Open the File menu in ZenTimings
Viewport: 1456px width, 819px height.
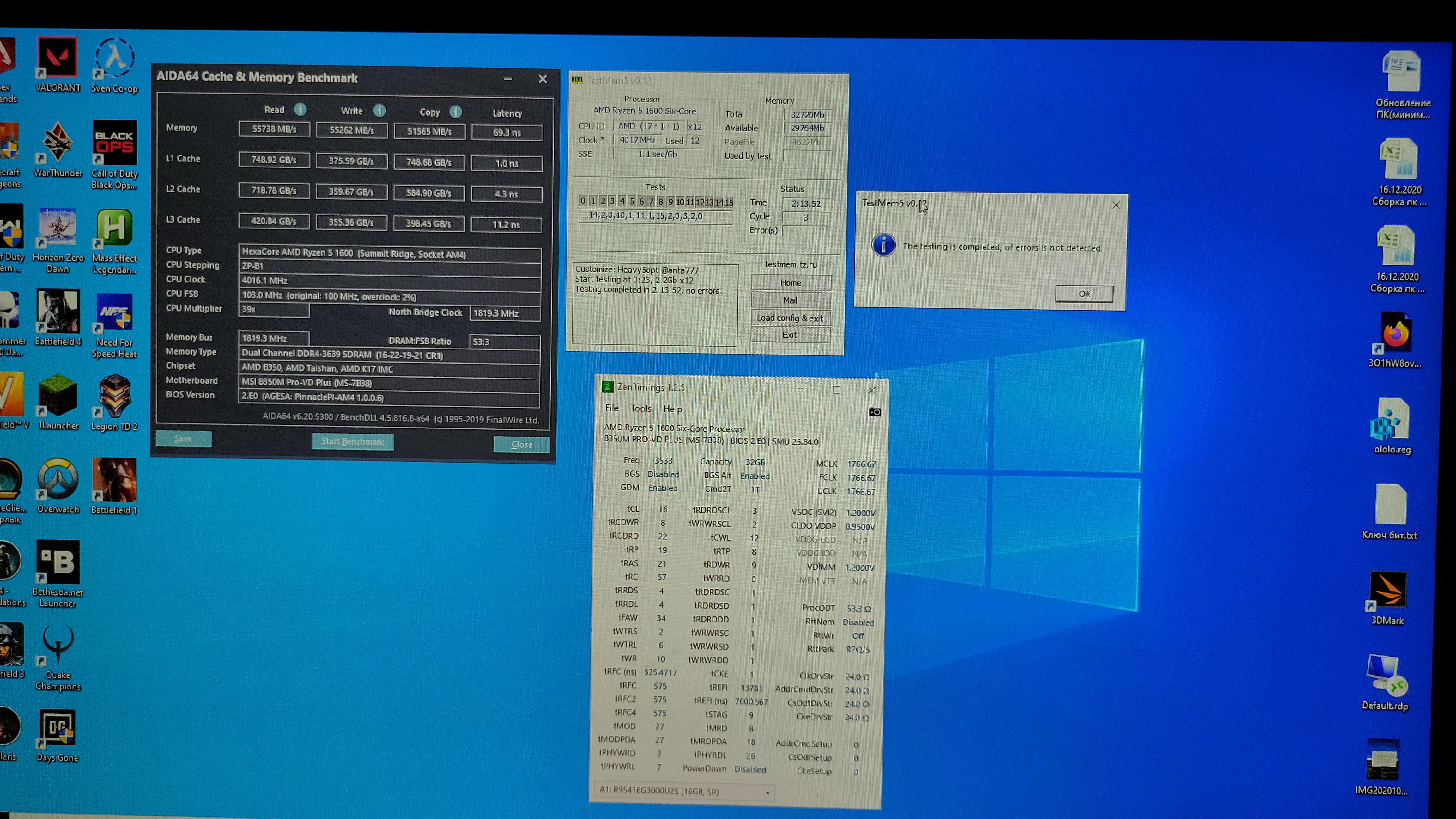pyautogui.click(x=612, y=408)
